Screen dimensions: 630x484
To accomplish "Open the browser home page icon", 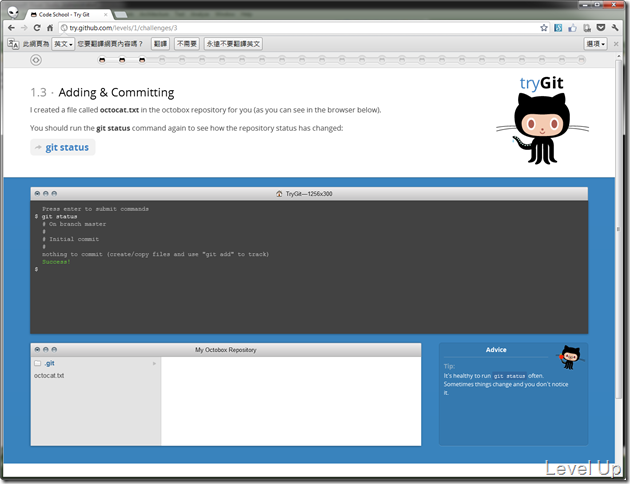I will (x=50, y=28).
